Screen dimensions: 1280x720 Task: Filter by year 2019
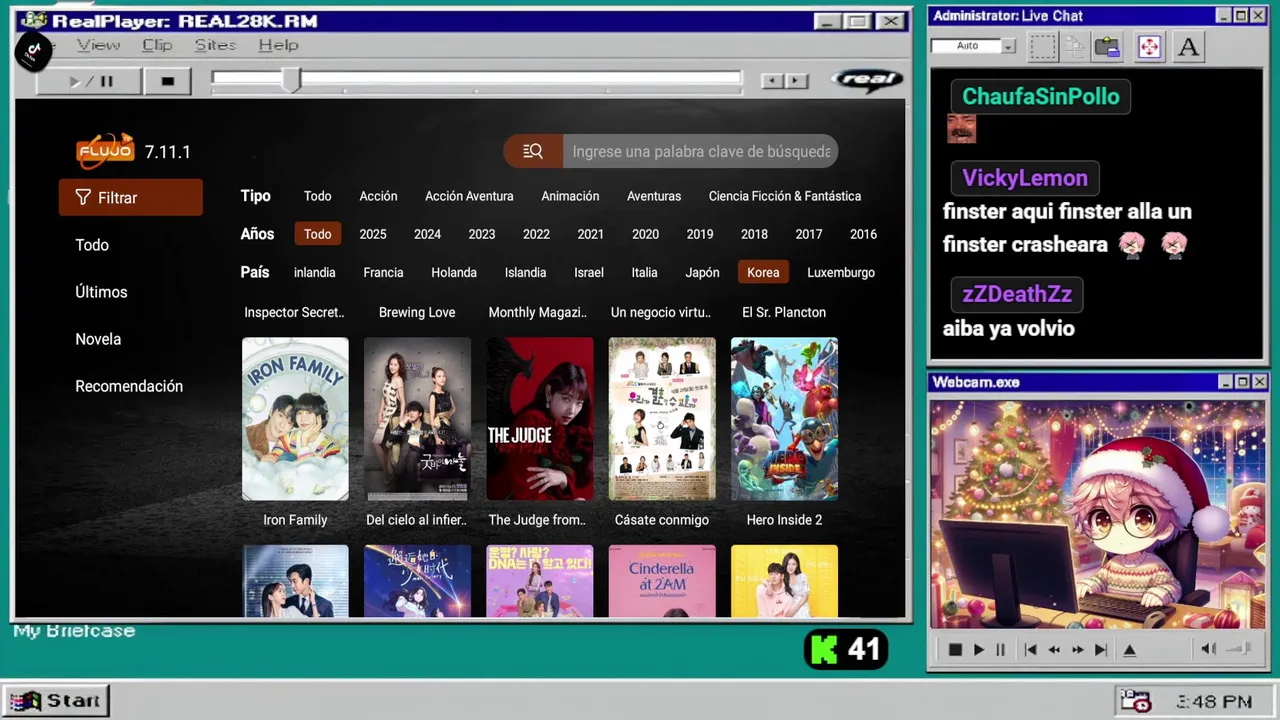(700, 234)
